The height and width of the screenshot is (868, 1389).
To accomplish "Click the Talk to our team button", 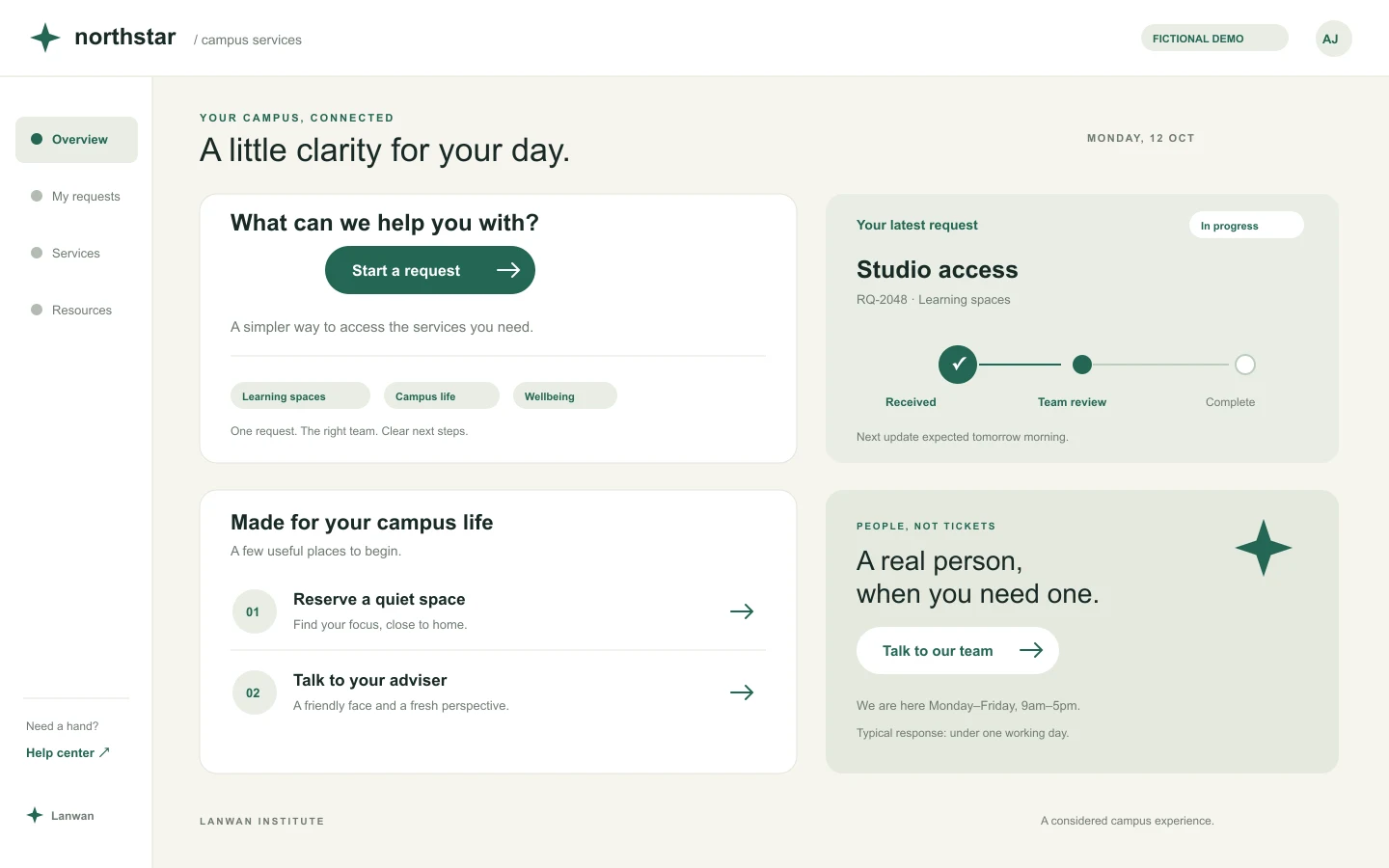I will click(x=958, y=651).
